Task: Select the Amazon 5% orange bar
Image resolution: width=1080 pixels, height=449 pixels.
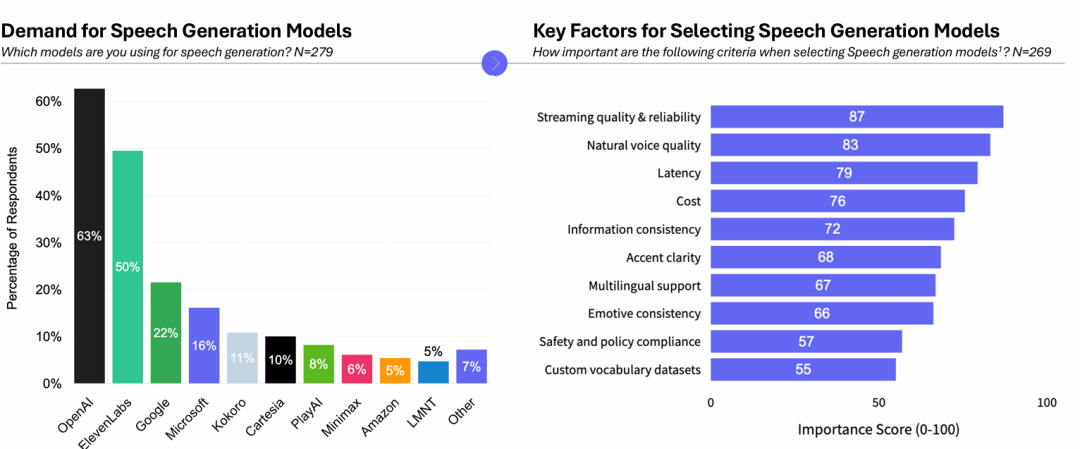Action: (395, 370)
